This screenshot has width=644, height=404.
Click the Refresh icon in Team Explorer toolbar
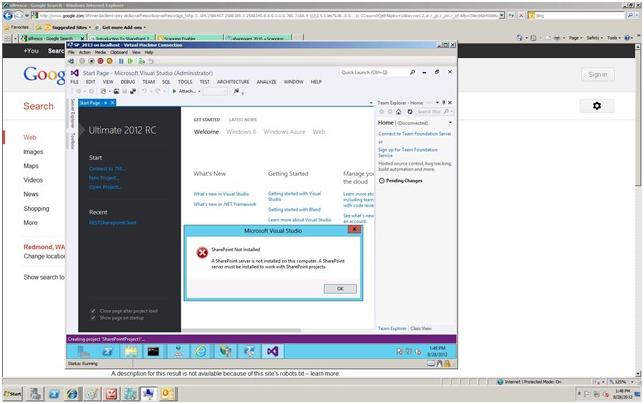409,112
